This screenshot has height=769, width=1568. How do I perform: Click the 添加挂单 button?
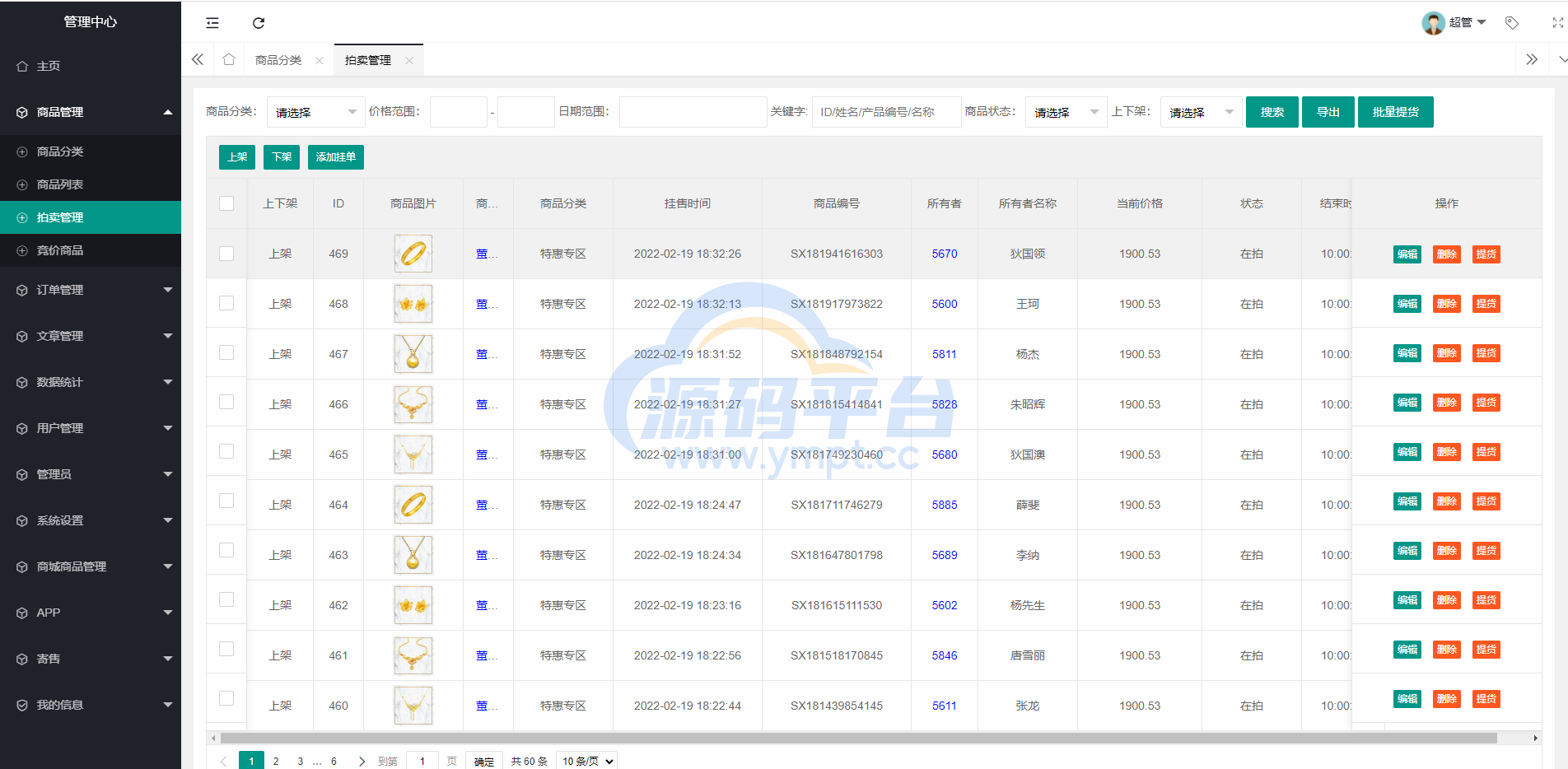tap(336, 156)
